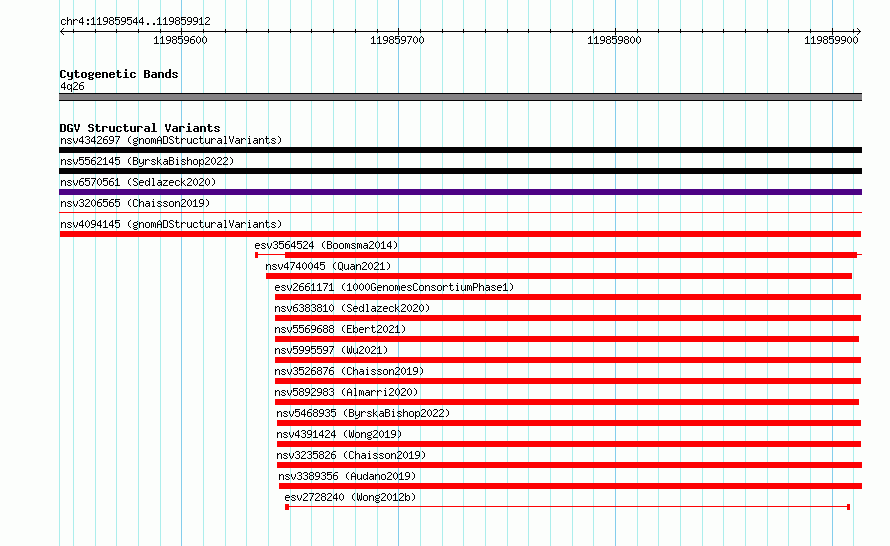The height and width of the screenshot is (546, 890).
Task: Open variant nsv6383810 (Sedlazeck2020)
Action: click(x=352, y=308)
